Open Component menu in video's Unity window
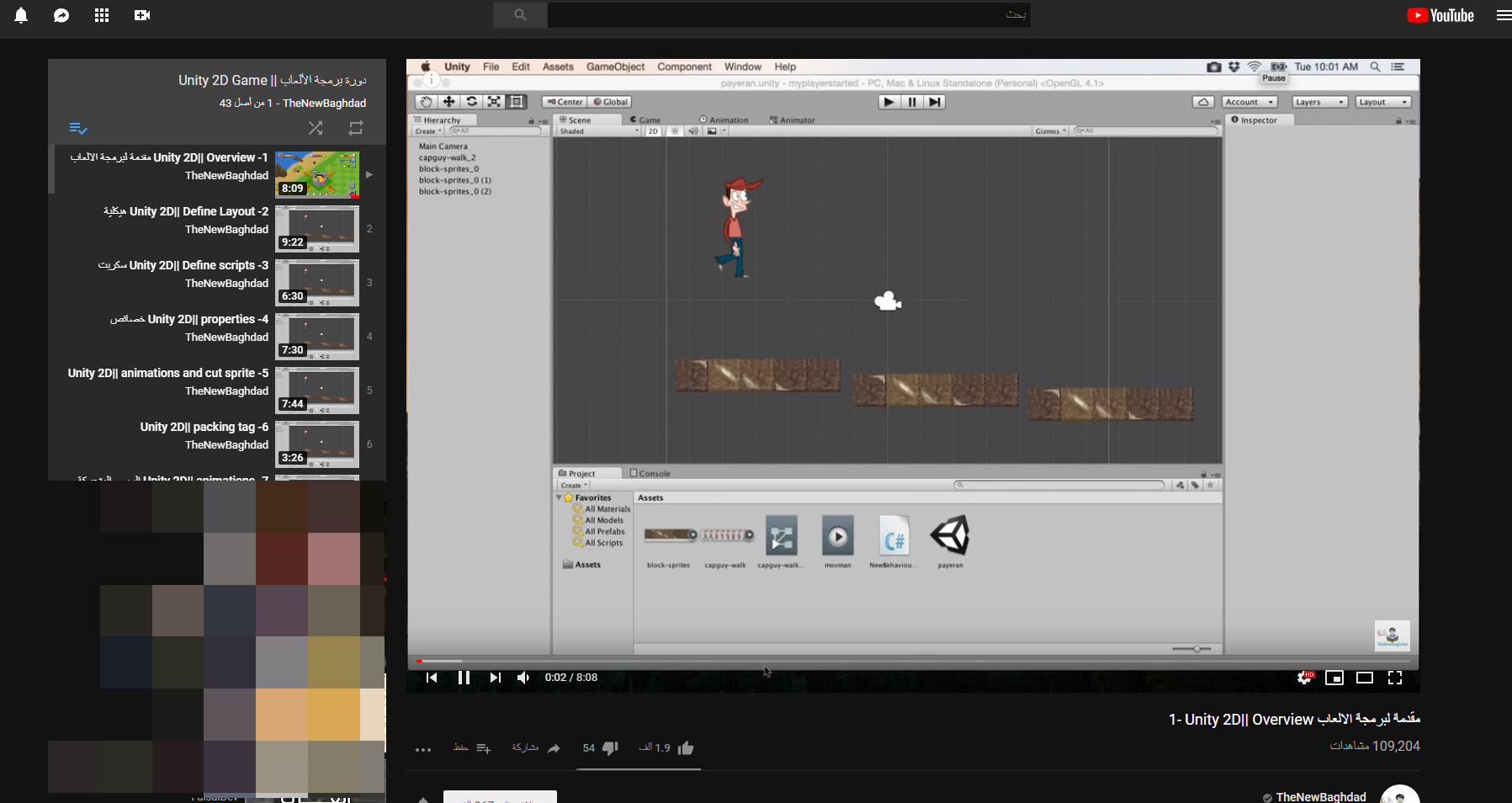 click(x=684, y=66)
